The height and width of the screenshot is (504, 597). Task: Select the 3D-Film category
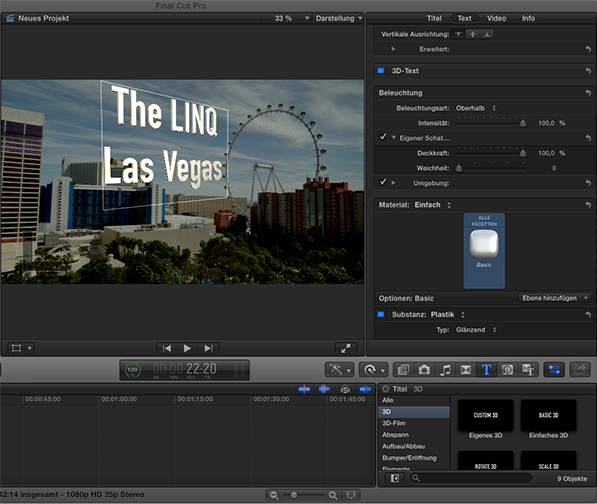pos(414,423)
